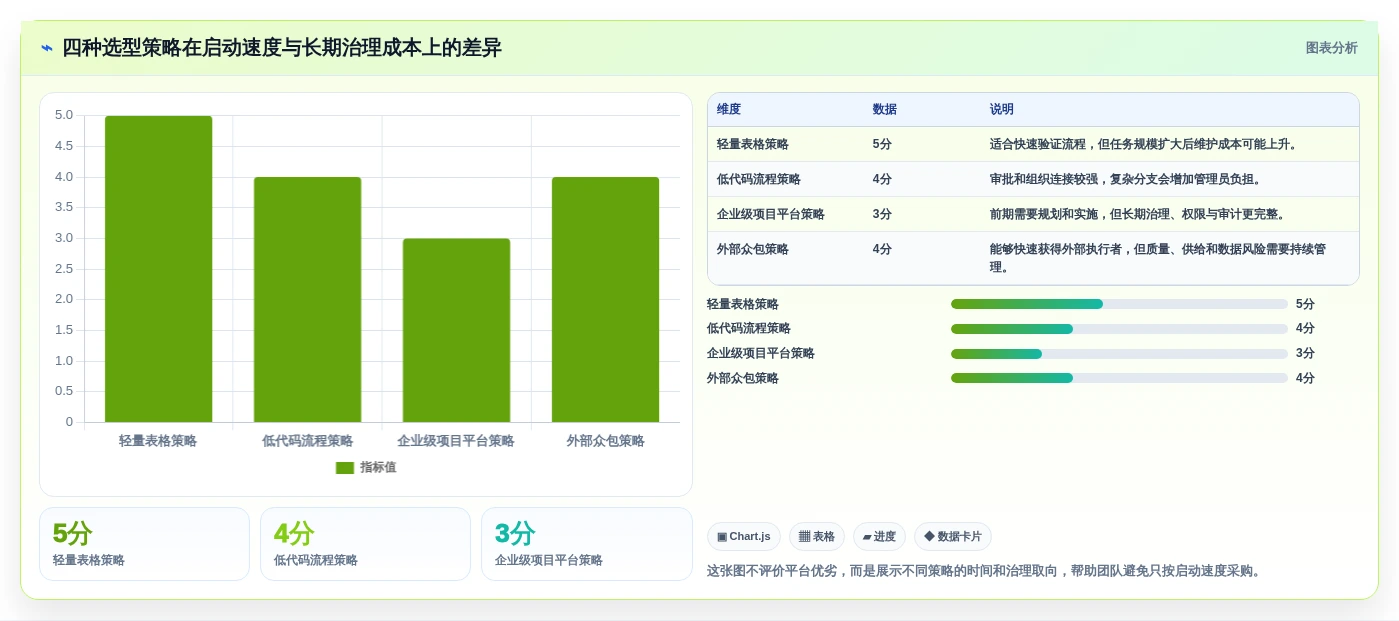Click the description starting 审批和组织连接较强
Screen dimensions: 1399x621
tap(1125, 180)
